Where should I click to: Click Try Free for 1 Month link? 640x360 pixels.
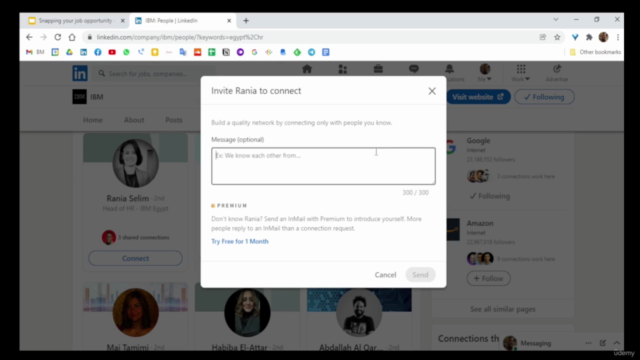click(x=240, y=241)
